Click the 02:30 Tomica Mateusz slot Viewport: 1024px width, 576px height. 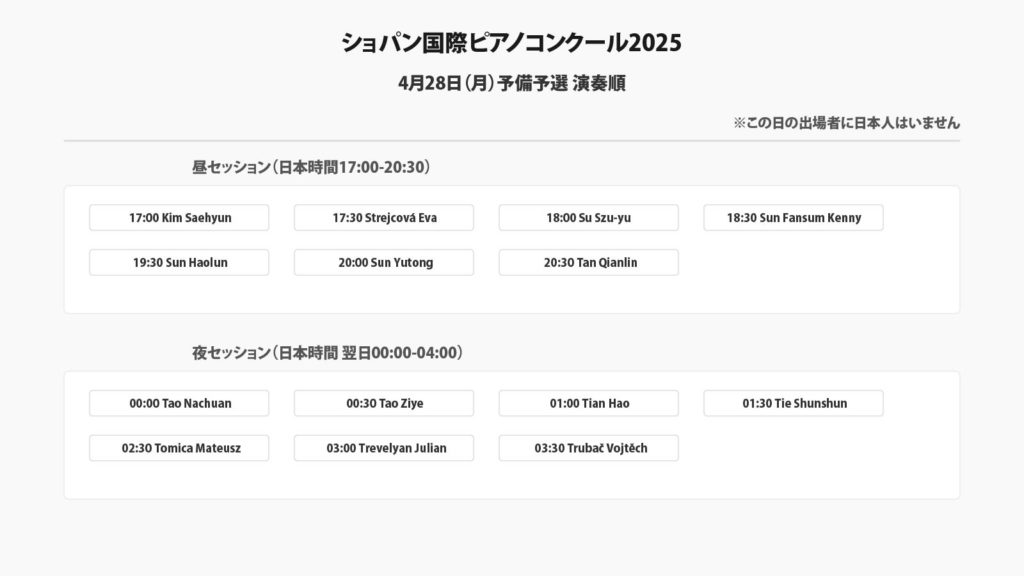point(179,449)
